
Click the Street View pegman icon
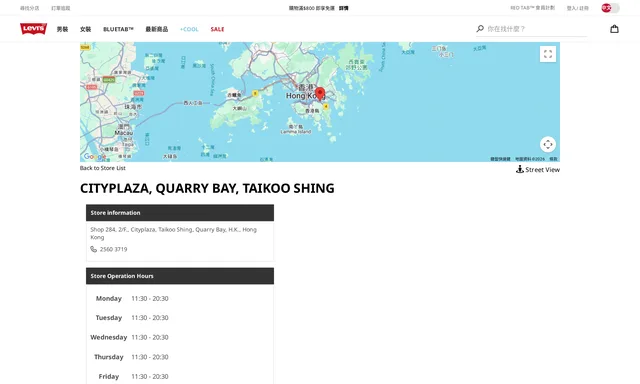click(520, 169)
